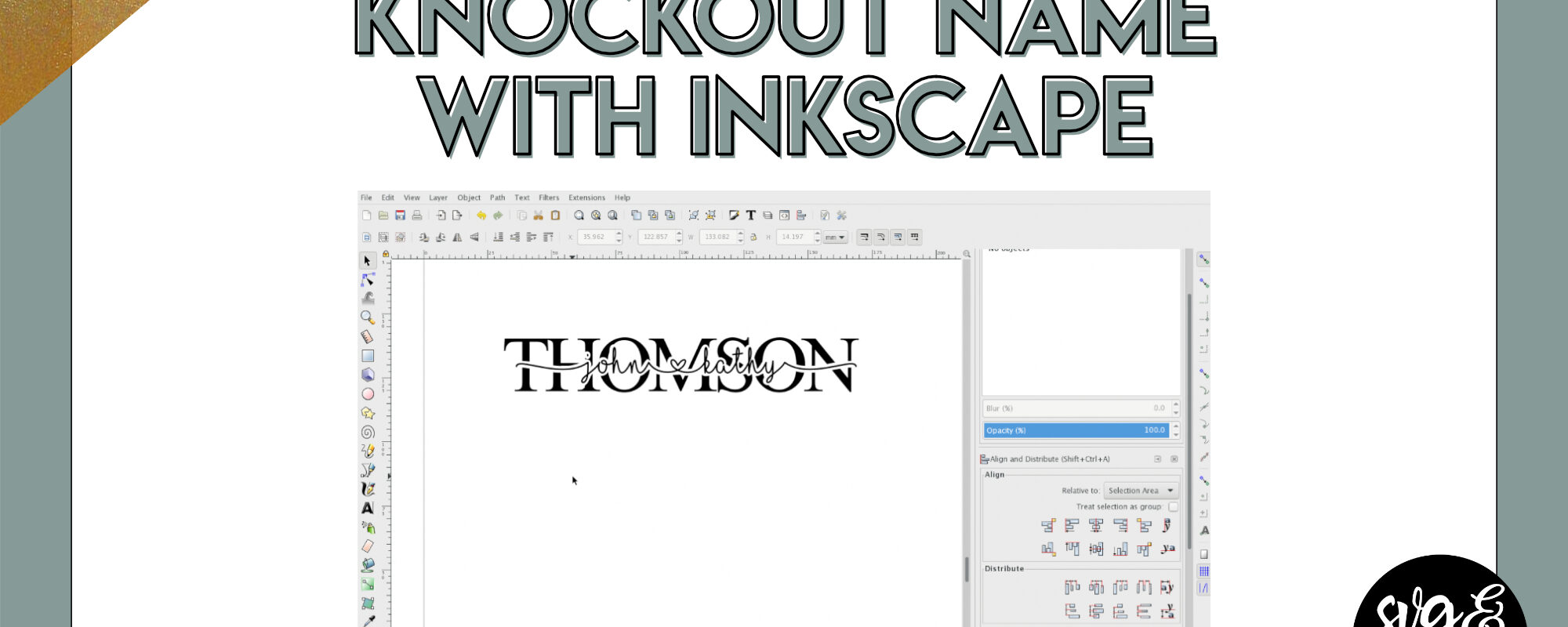The width and height of the screenshot is (1568, 627).
Task: Toggle guide lock at ruler corner
Action: 386,254
